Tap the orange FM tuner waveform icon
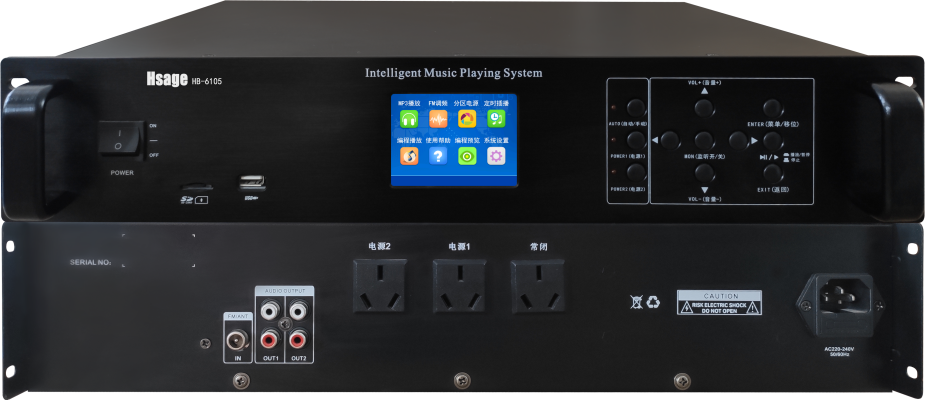Viewport: 925px width, 400px height. 437,118
